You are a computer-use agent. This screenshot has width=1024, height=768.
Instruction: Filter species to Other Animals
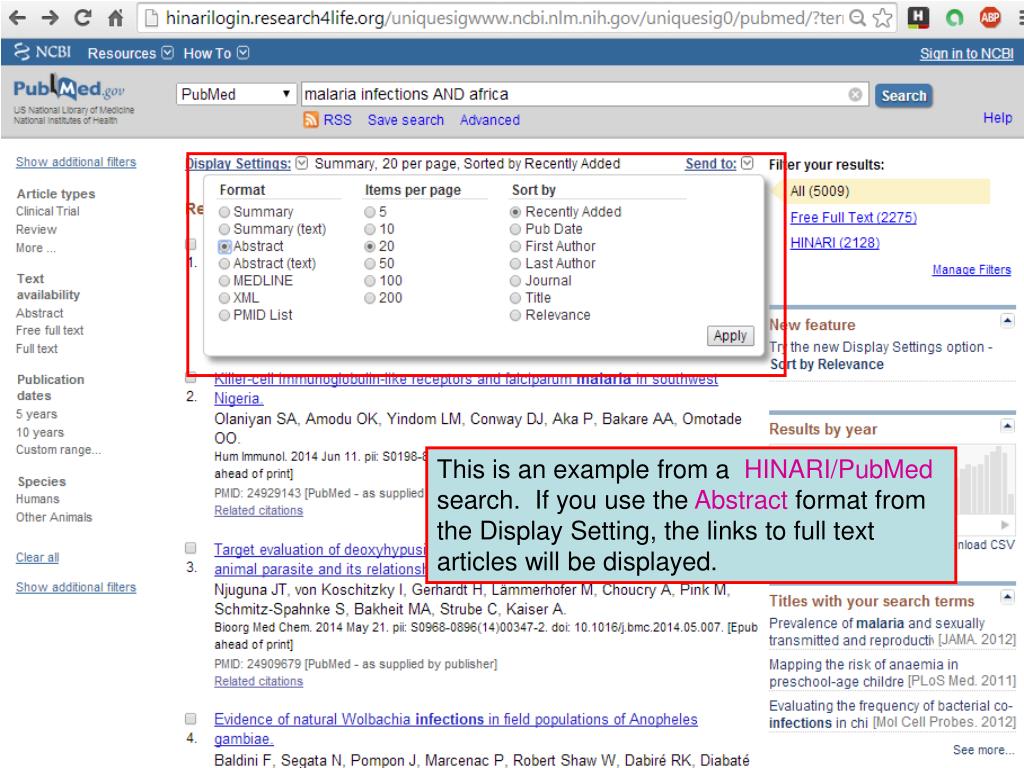(x=54, y=517)
